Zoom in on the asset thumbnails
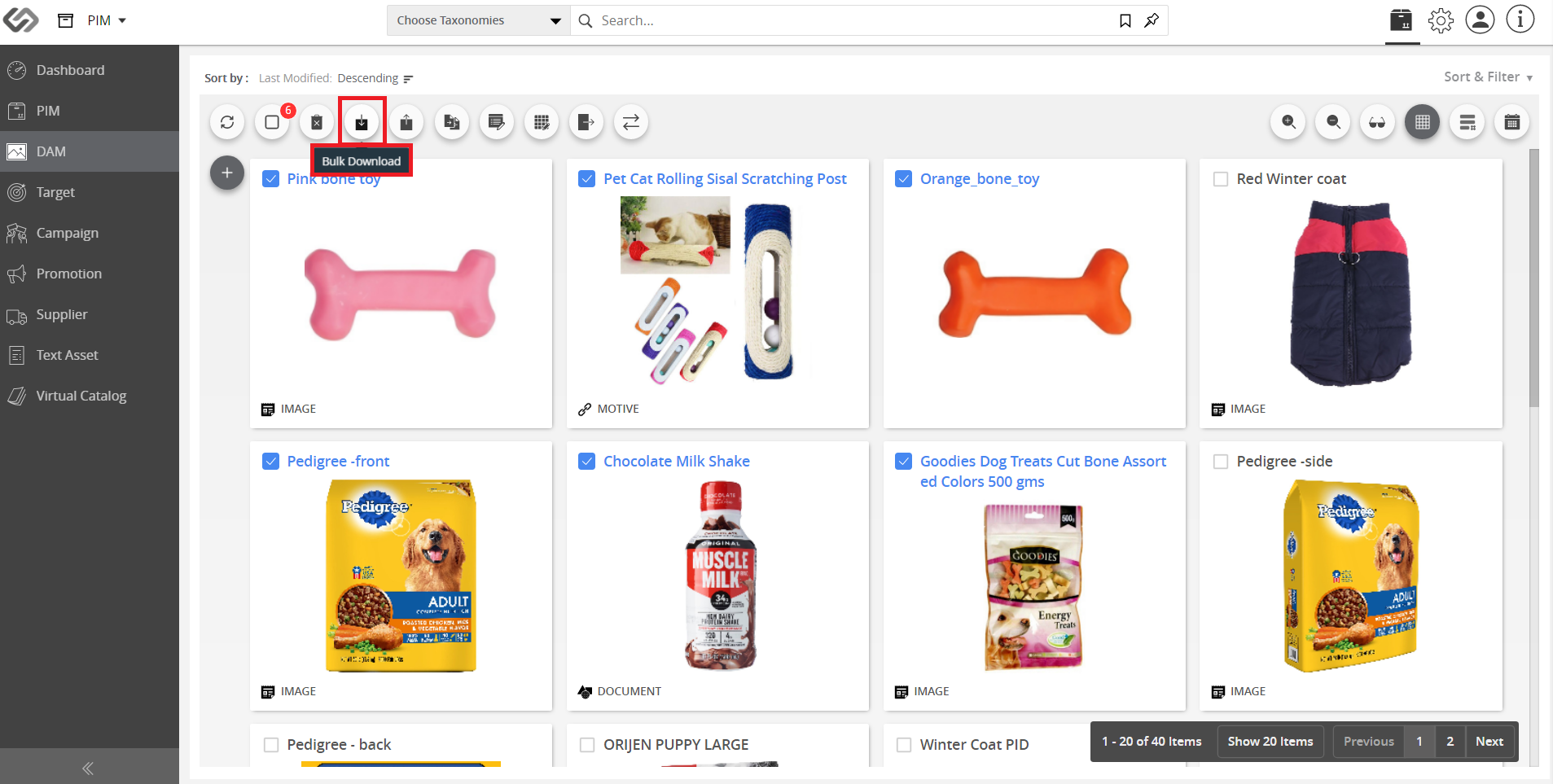Image resolution: width=1553 pixels, height=784 pixels. point(1288,122)
